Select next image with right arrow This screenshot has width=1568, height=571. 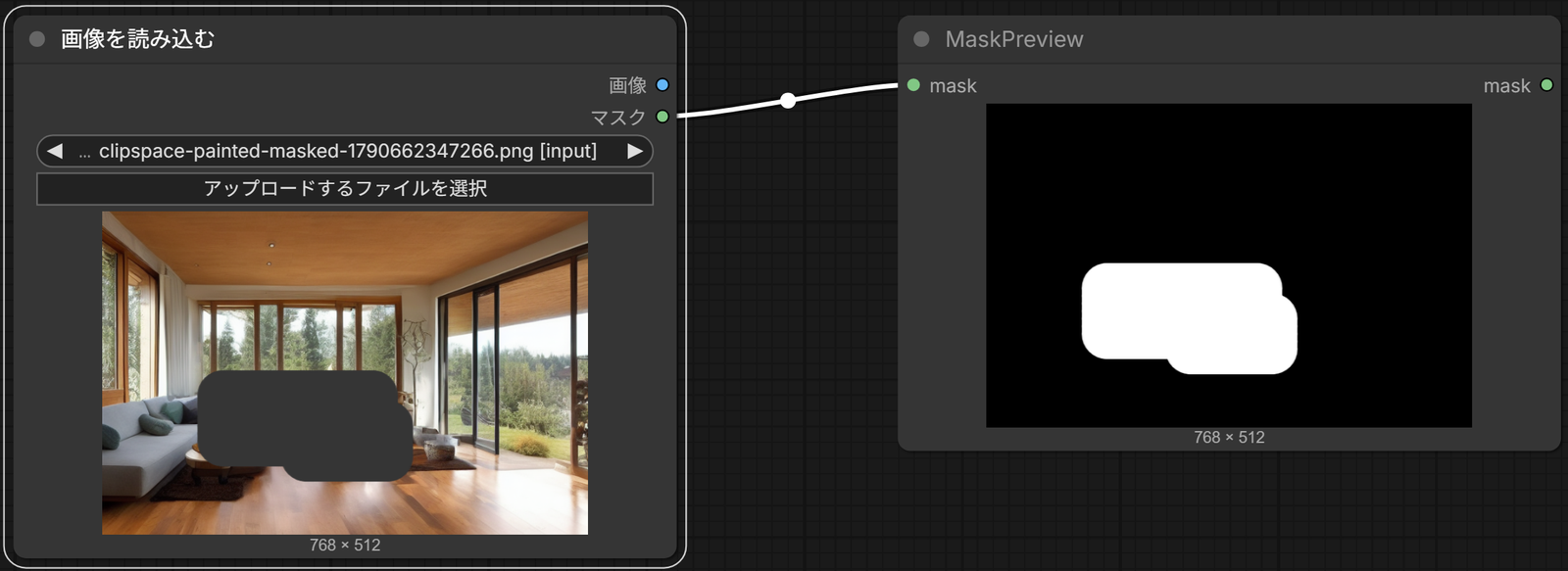tap(635, 151)
